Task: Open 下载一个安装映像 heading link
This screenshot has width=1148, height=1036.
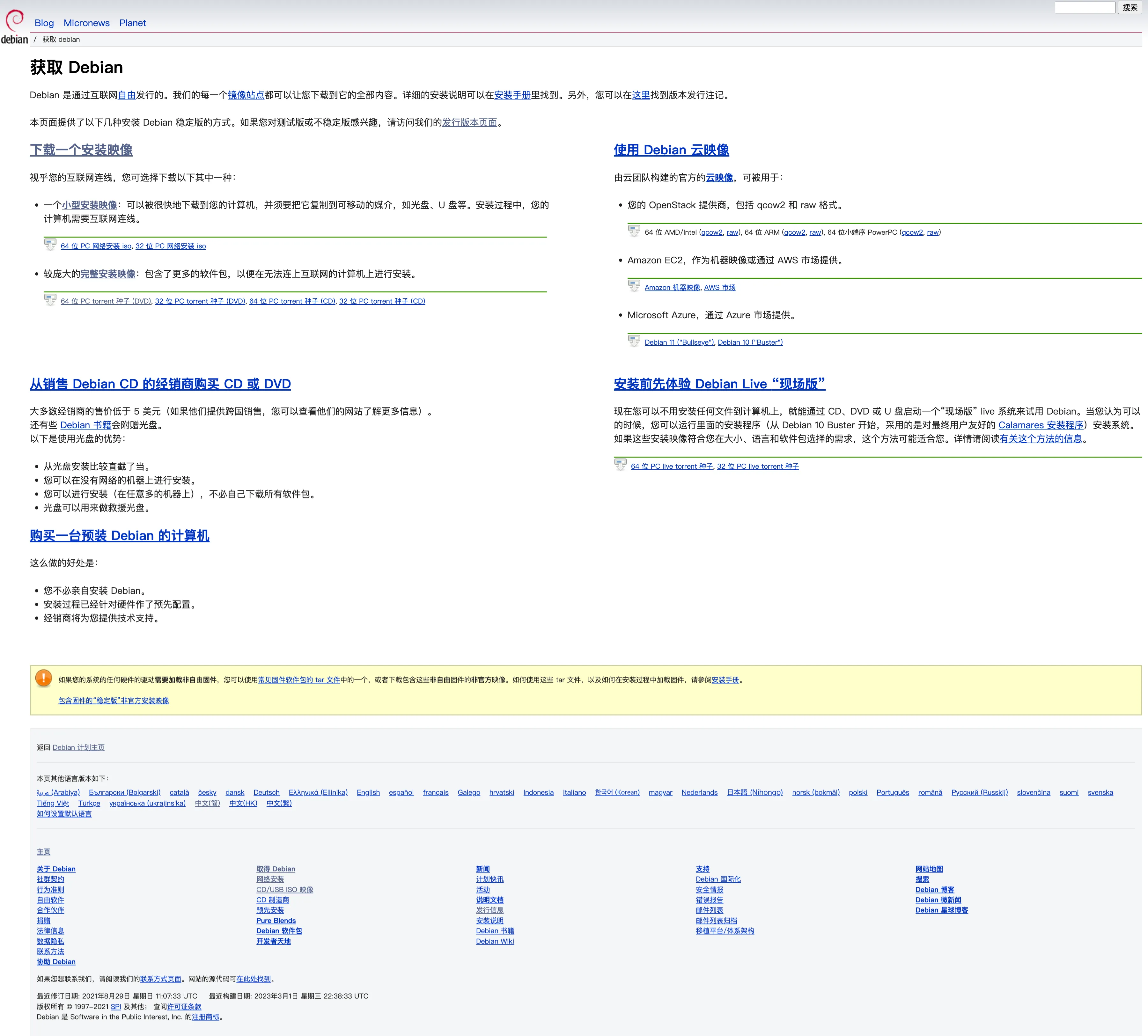Action: pos(81,150)
